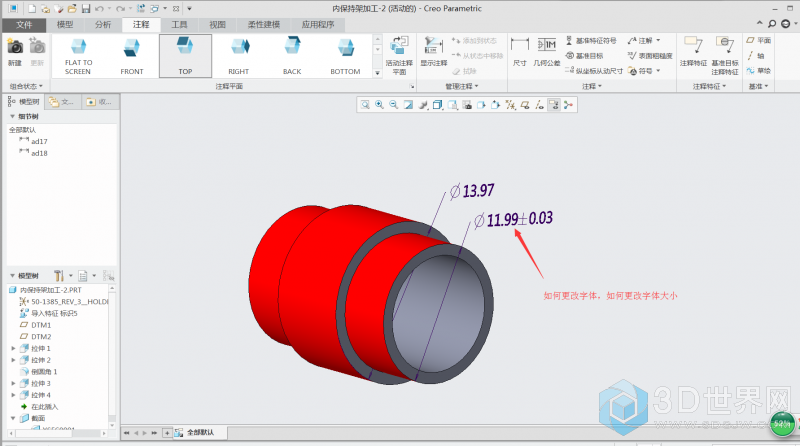The image size is (800, 446).
Task: Regenerate the model from quick access toolbar
Action: (x=141, y=9)
